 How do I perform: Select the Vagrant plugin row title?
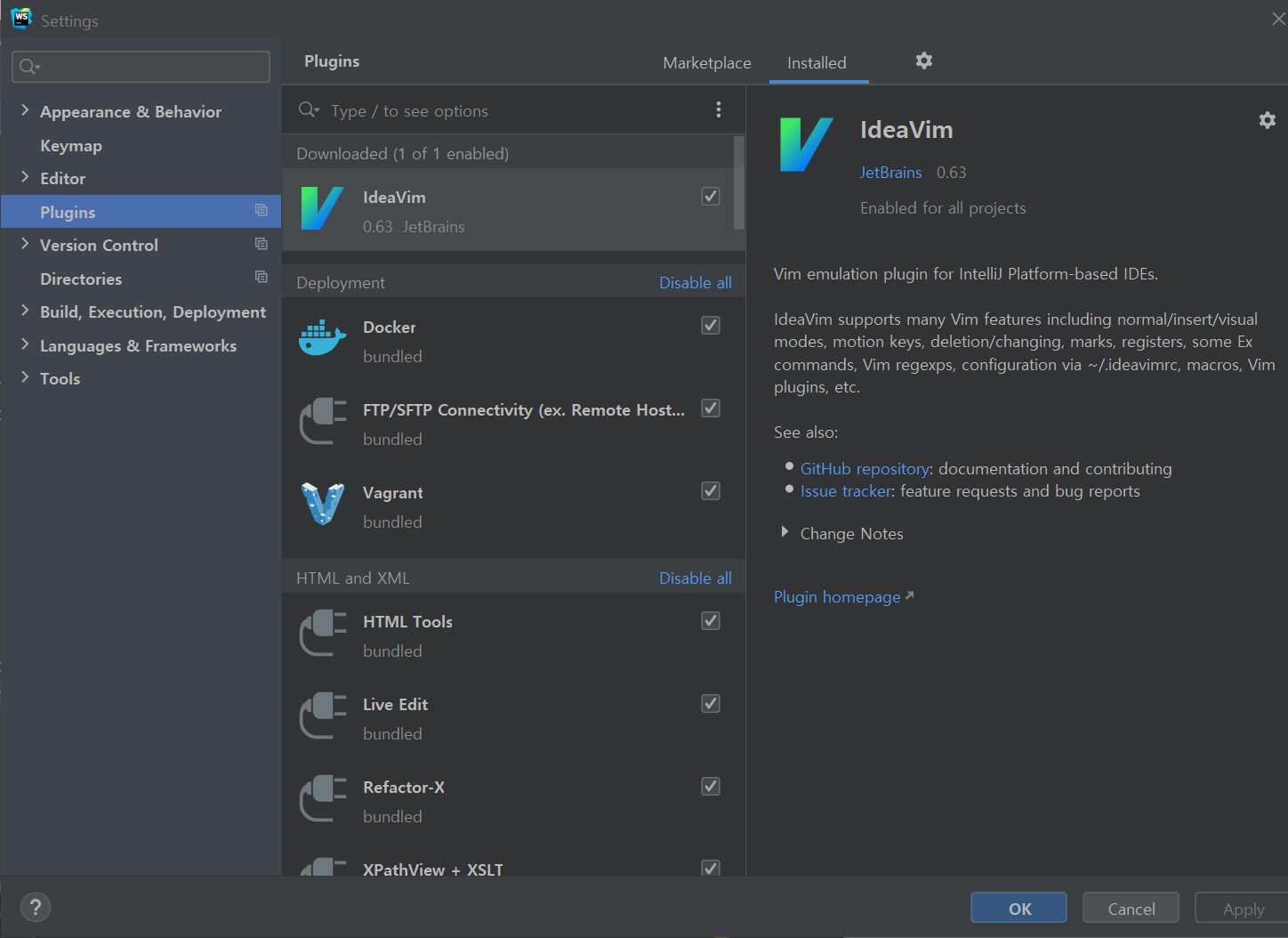pyautogui.click(x=393, y=493)
